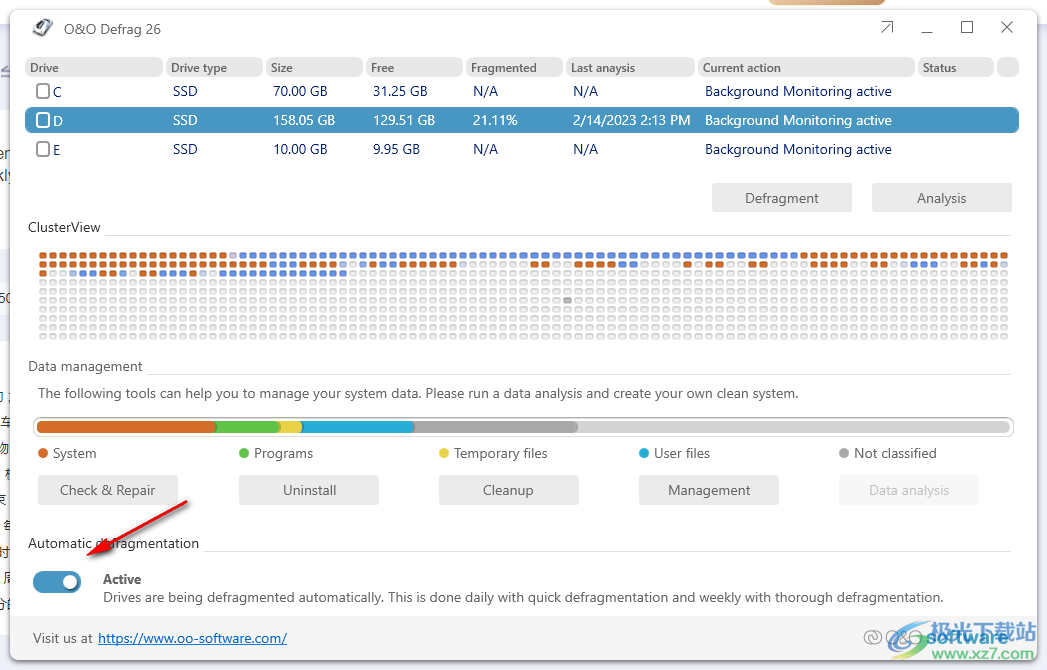Viewport: 1047px width, 670px height.
Task: Click 'Background Monitoring active' in drive C row
Action: click(x=798, y=91)
